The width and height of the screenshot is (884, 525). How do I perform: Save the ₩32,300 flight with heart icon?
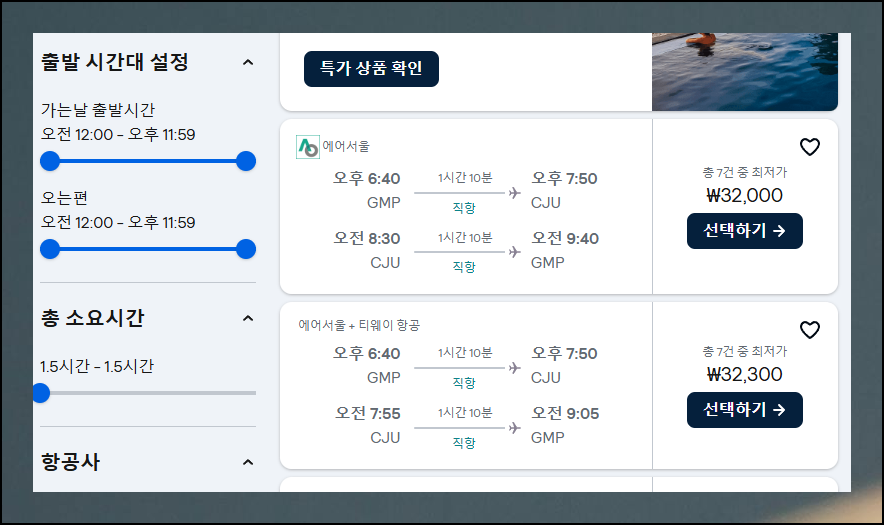tap(810, 330)
